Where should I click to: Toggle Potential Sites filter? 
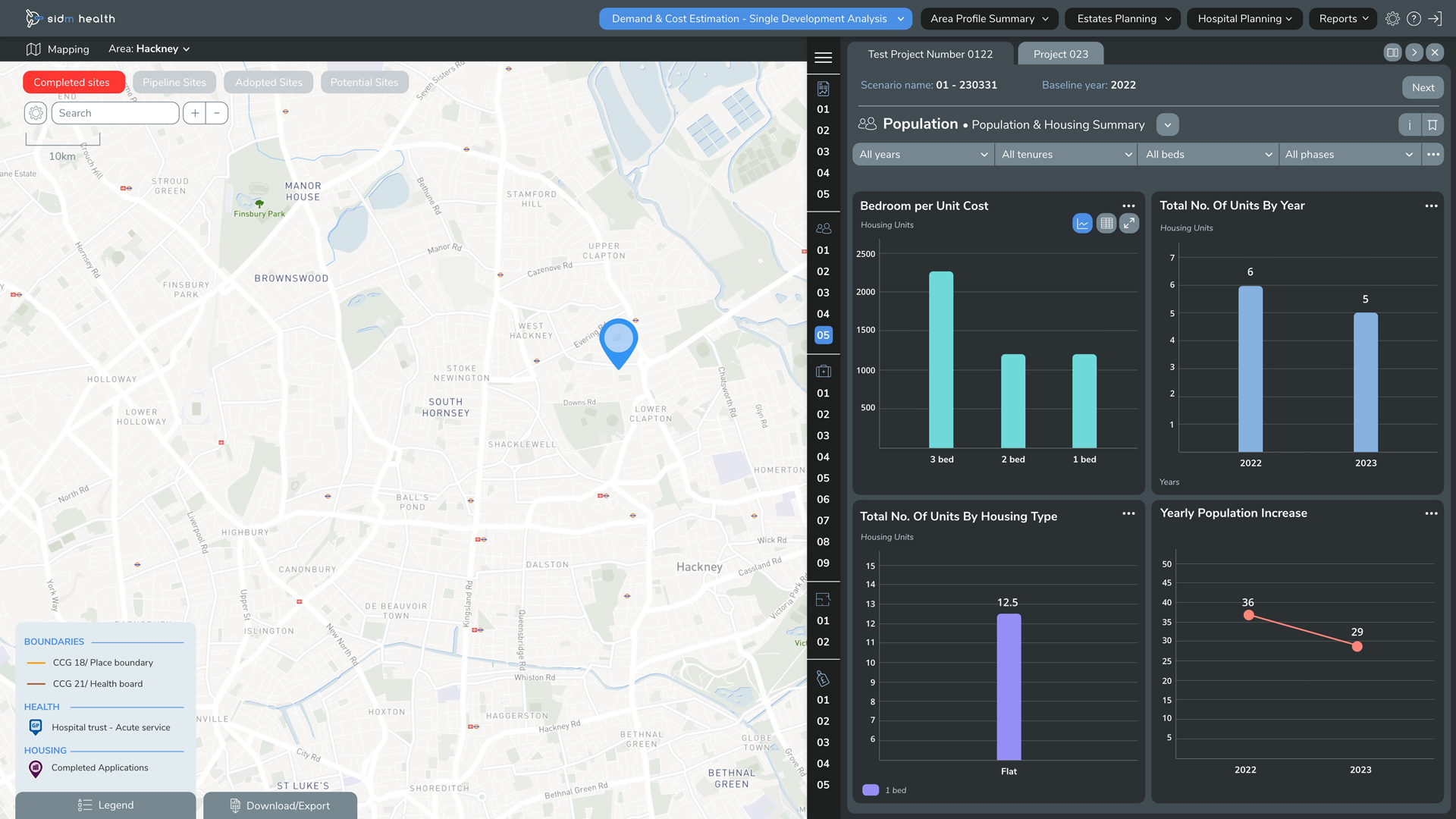pos(364,83)
